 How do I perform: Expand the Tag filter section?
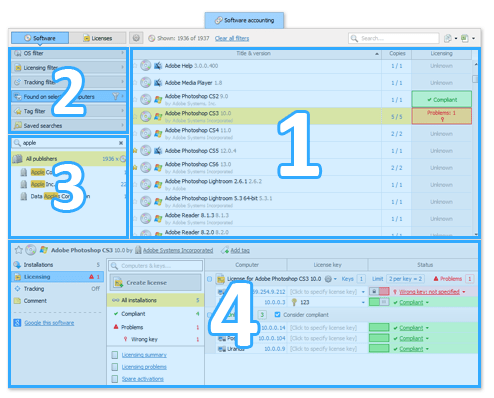69,111
